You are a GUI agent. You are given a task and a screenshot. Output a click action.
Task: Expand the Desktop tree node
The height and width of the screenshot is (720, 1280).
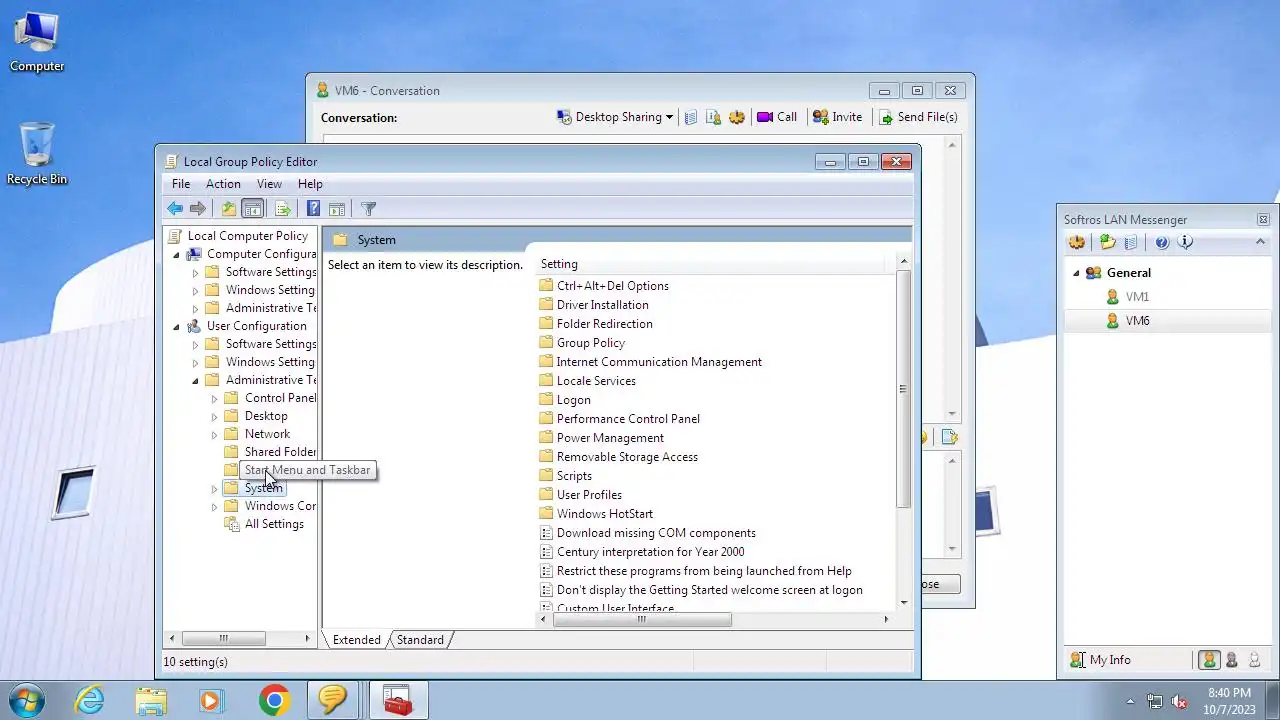[x=214, y=416]
